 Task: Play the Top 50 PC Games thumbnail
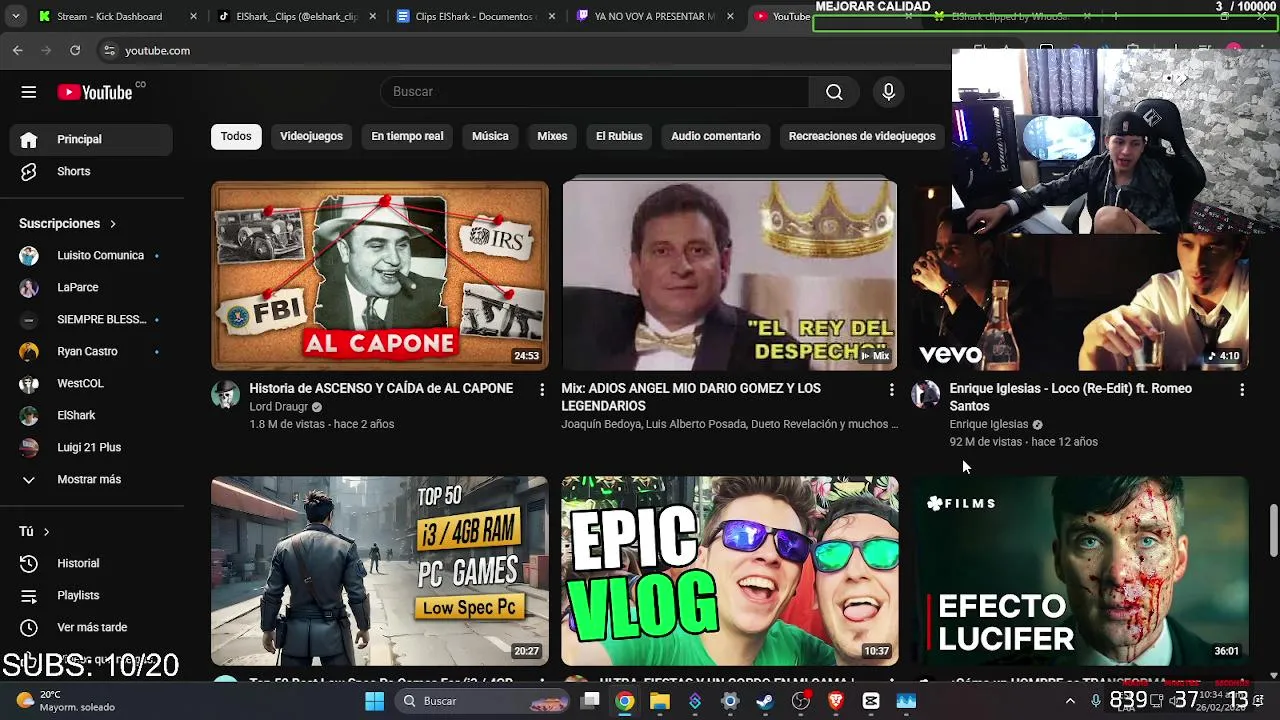tap(380, 571)
